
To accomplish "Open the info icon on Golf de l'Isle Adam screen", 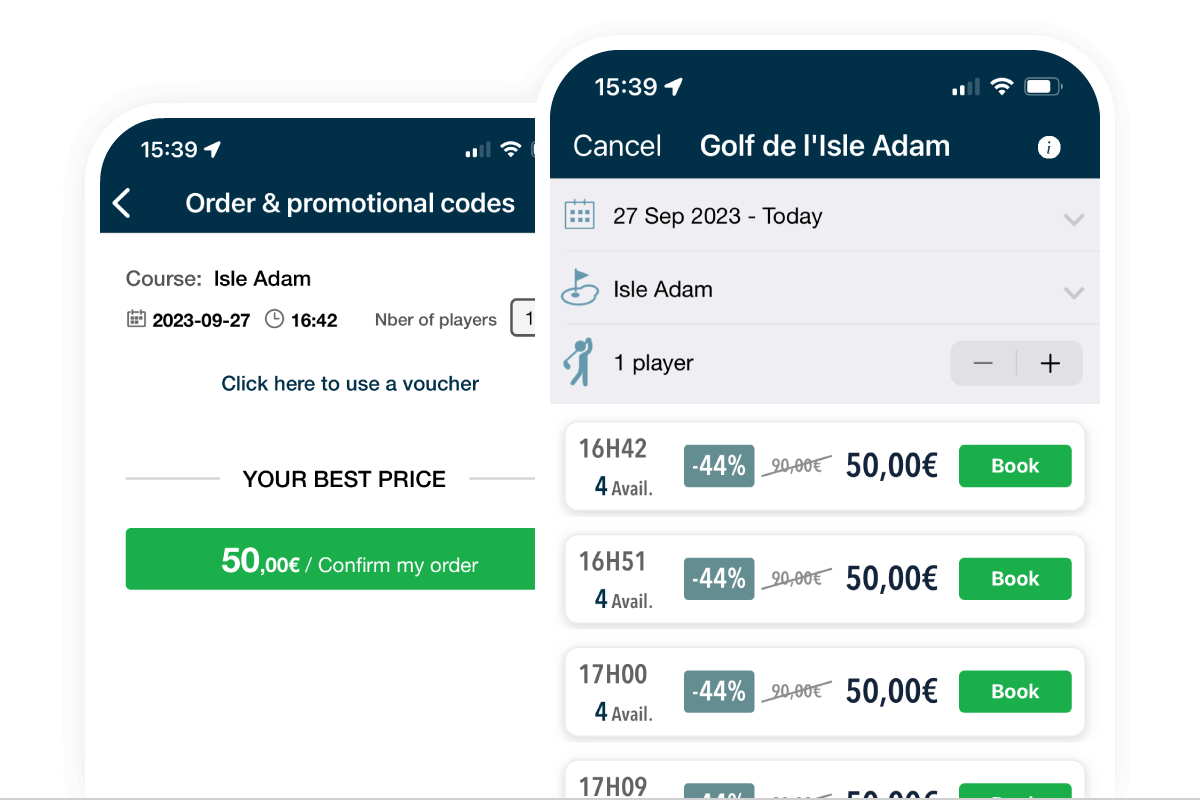I will coord(1048,147).
